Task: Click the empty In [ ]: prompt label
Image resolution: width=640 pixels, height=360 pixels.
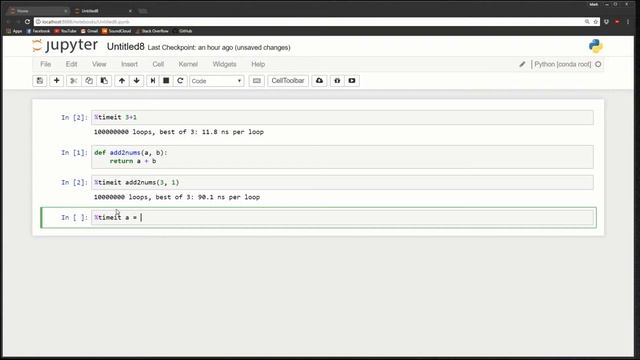Action: tap(74, 218)
